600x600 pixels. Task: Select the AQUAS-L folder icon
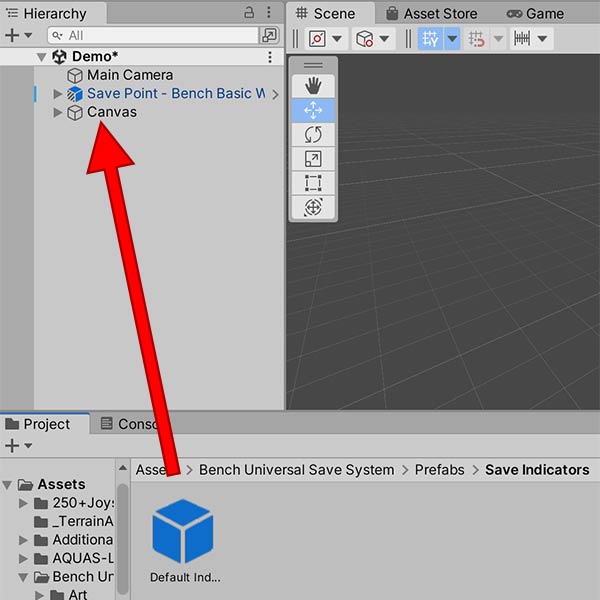[41, 559]
